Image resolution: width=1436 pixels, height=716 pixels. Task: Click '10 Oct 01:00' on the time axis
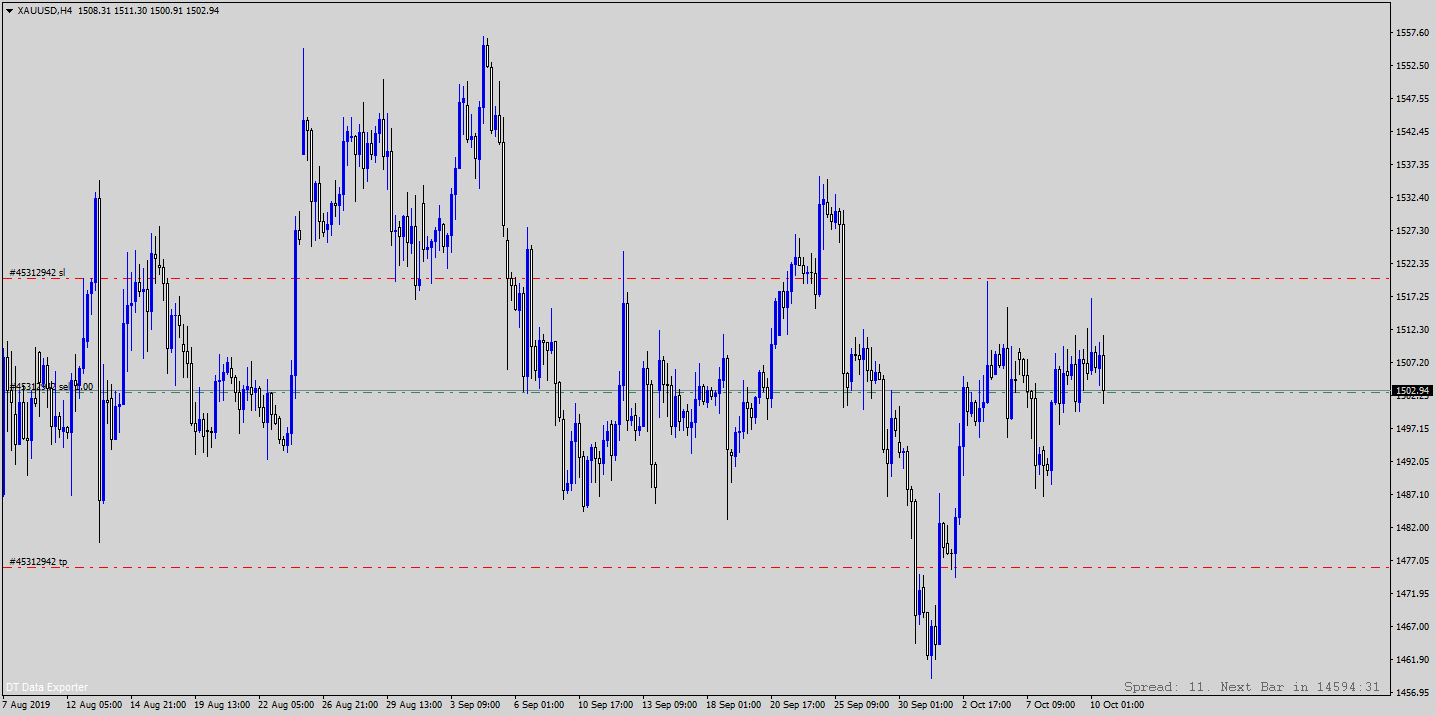pyautogui.click(x=1116, y=705)
